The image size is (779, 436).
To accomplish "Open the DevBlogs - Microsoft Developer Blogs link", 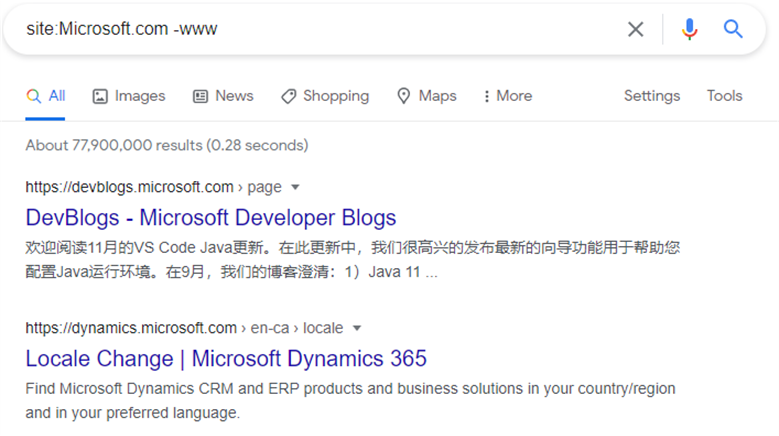I will pos(211,218).
